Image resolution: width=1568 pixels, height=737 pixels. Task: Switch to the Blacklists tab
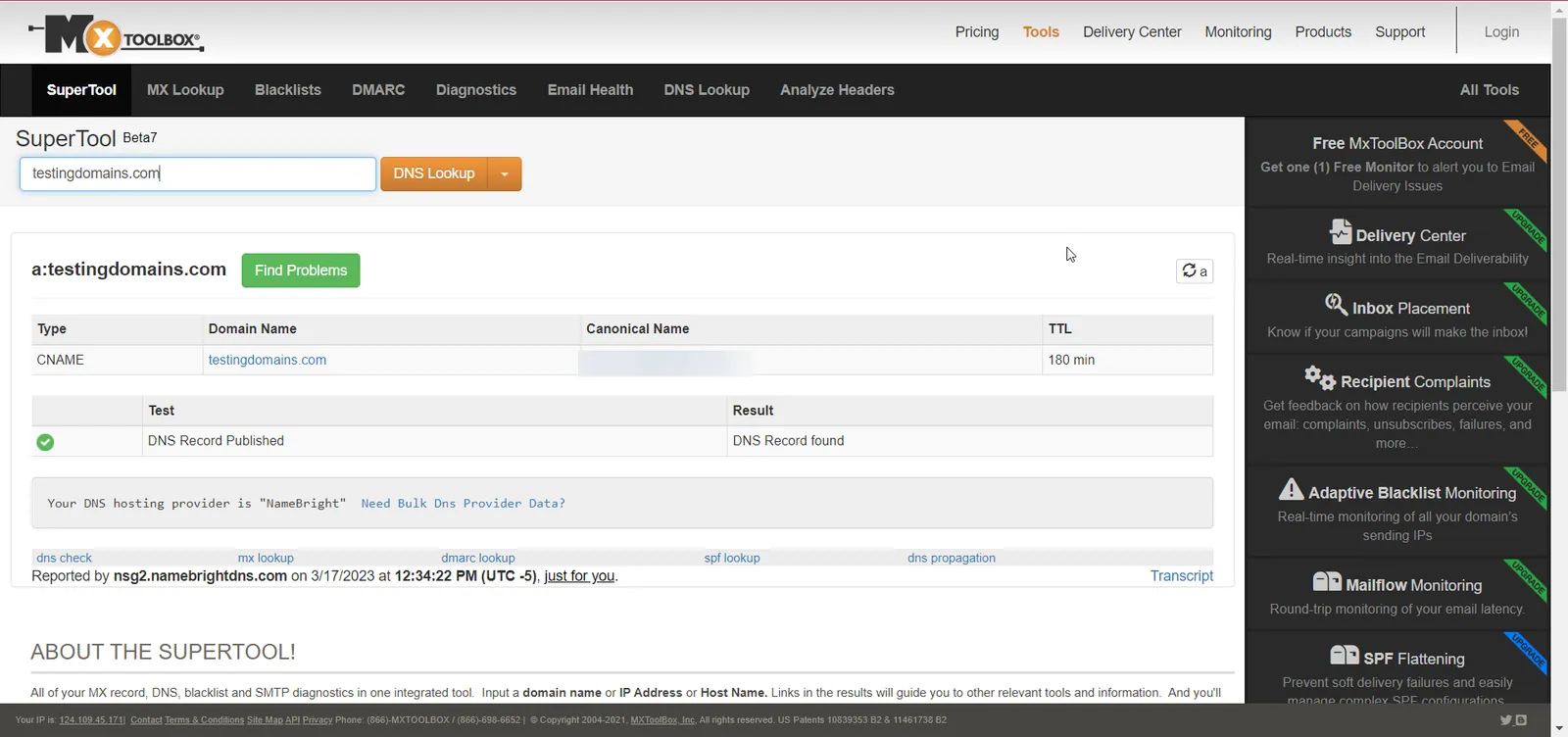[288, 90]
